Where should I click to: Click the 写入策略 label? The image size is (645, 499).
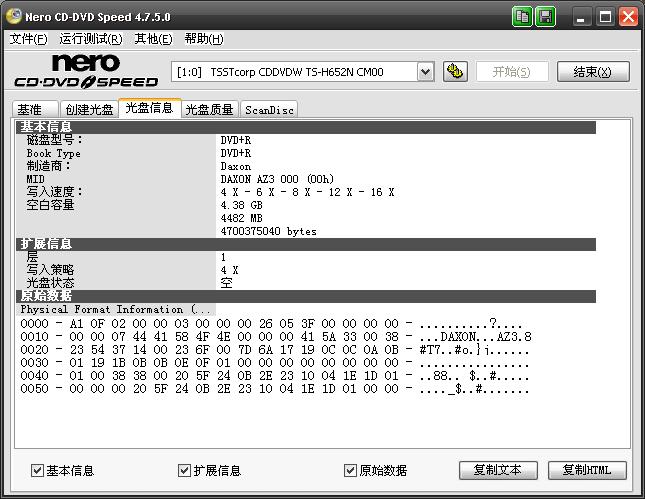50,270
